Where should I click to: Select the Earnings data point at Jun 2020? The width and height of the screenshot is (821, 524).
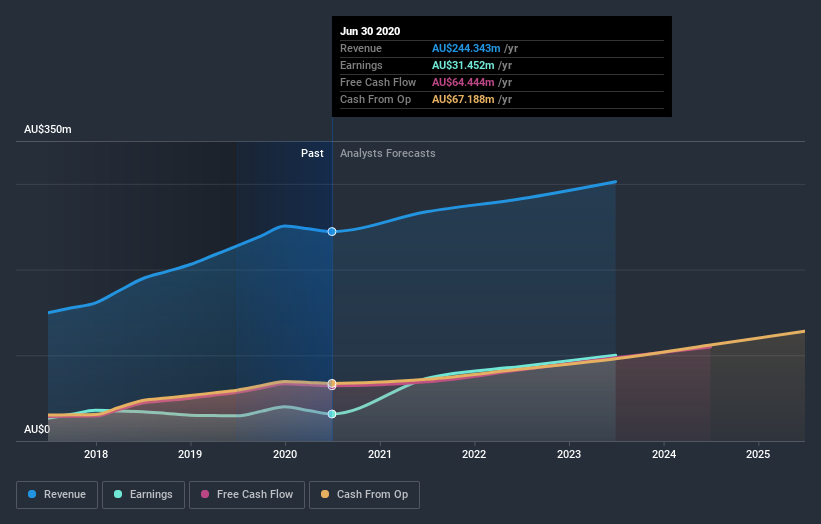coord(332,414)
